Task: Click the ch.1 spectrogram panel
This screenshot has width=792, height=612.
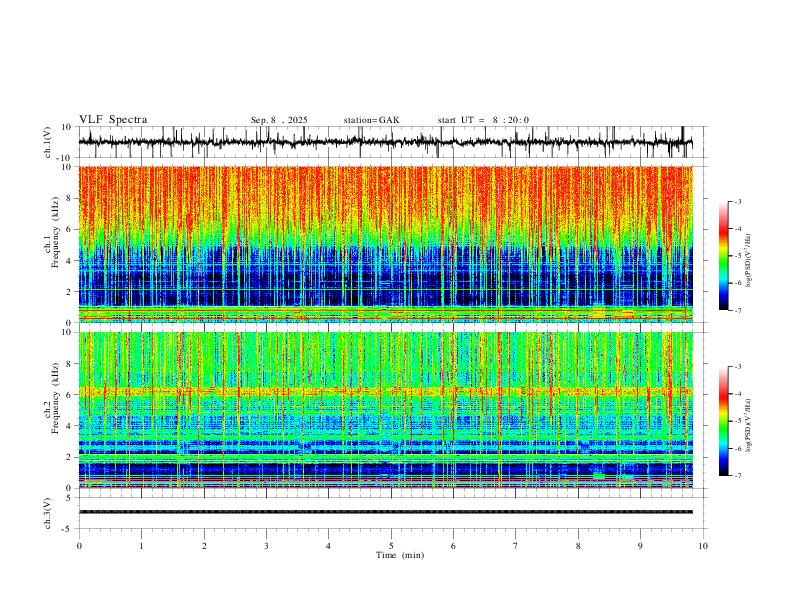Action: [385, 244]
